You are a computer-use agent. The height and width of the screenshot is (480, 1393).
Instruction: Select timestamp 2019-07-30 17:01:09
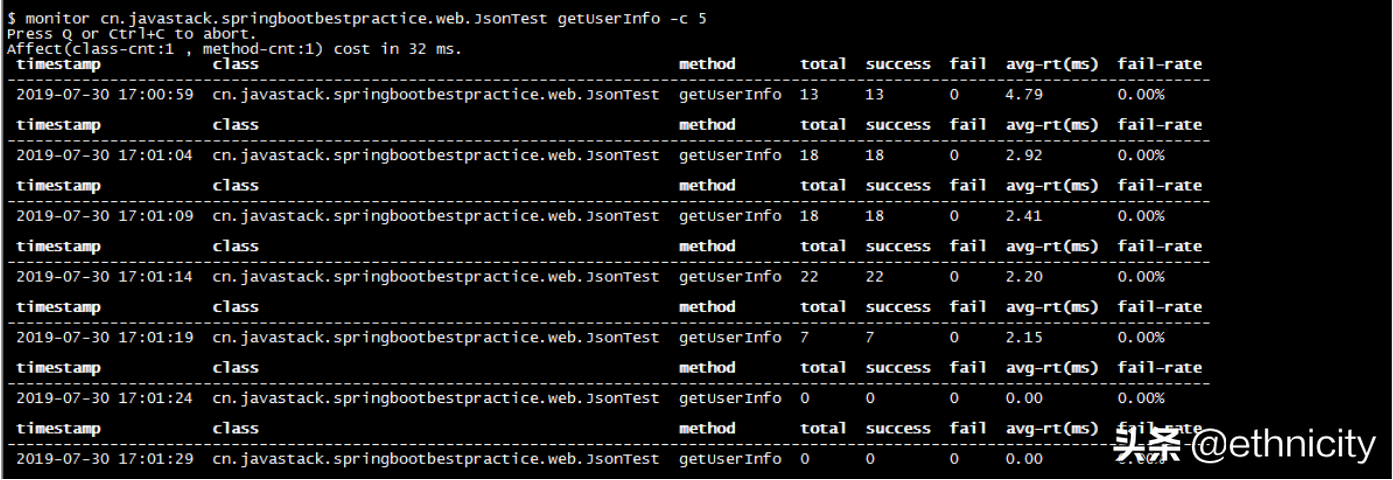pyautogui.click(x=105, y=216)
